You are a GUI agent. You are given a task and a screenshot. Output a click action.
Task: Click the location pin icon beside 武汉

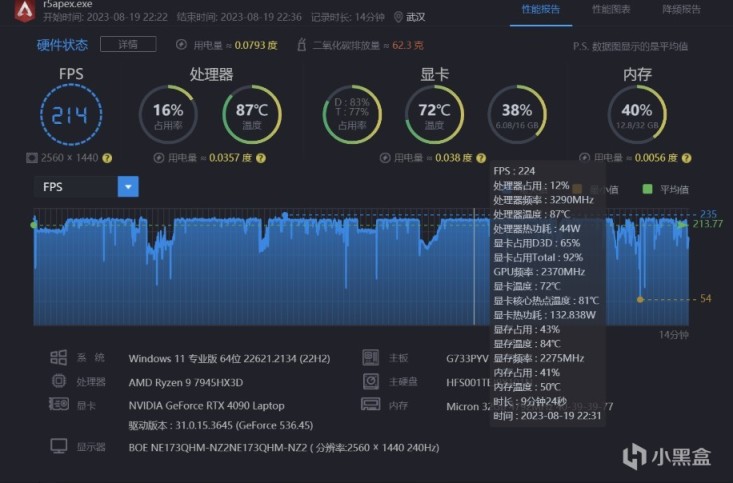tap(398, 17)
